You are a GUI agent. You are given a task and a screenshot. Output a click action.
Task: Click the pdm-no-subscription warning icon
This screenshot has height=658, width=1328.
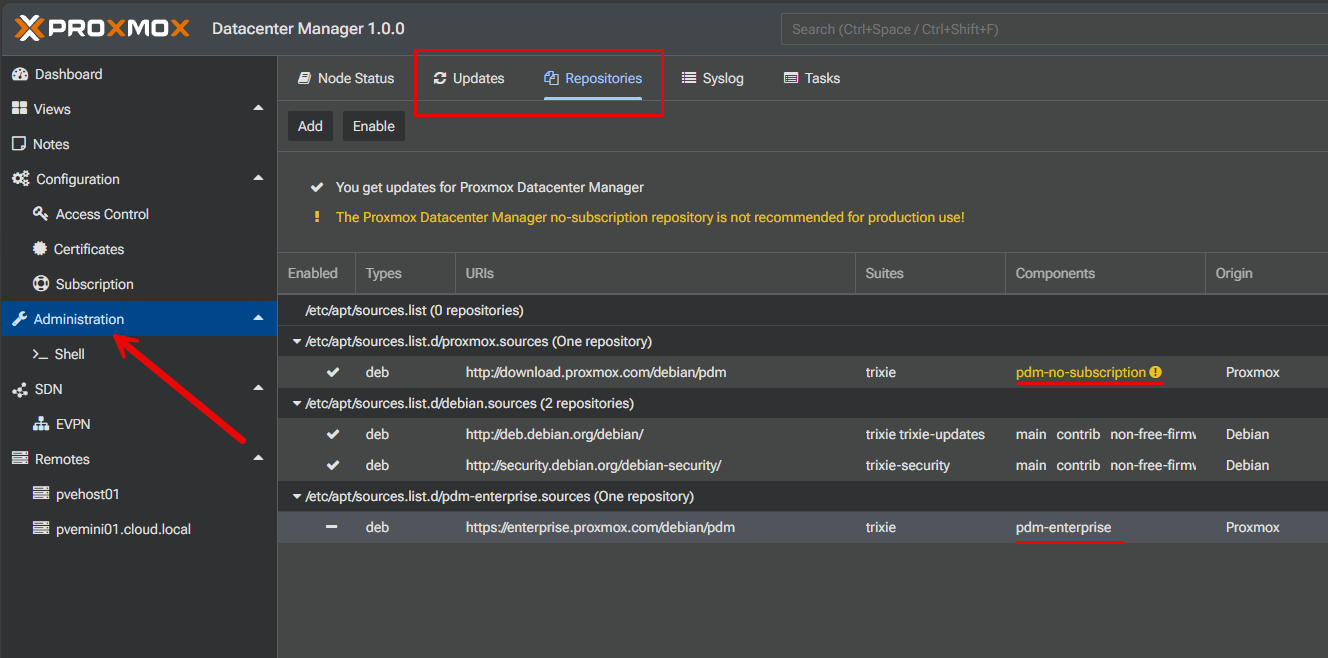pos(1156,372)
